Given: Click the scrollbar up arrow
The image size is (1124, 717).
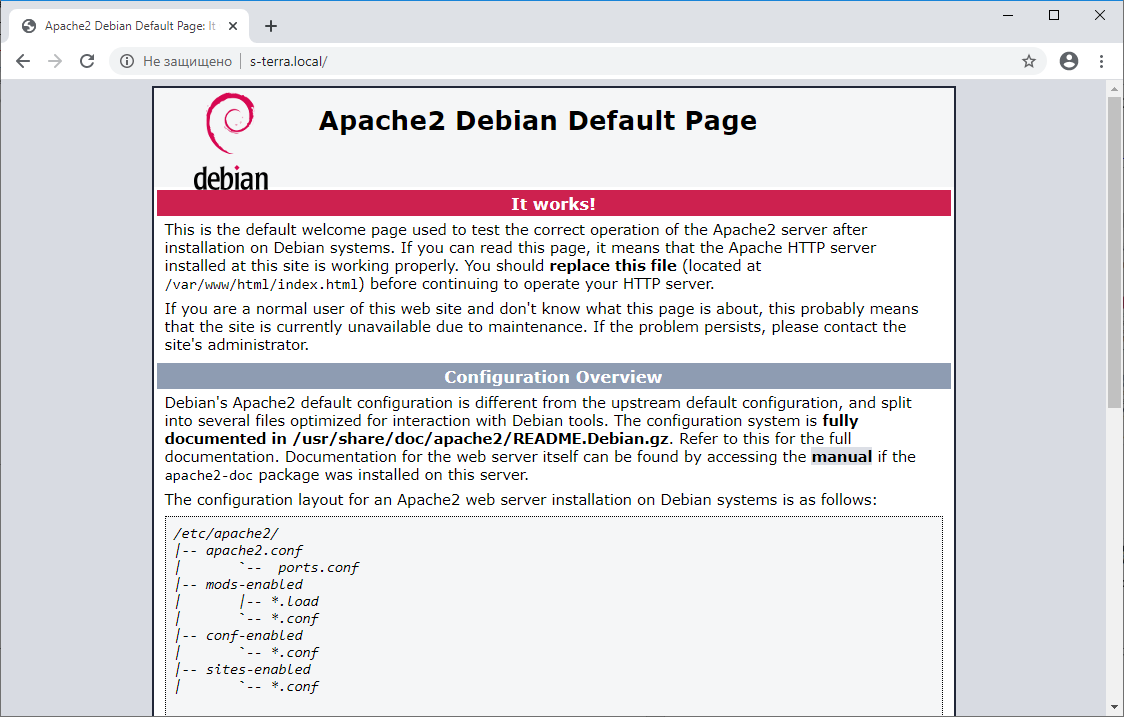Looking at the screenshot, I should click(1114, 89).
